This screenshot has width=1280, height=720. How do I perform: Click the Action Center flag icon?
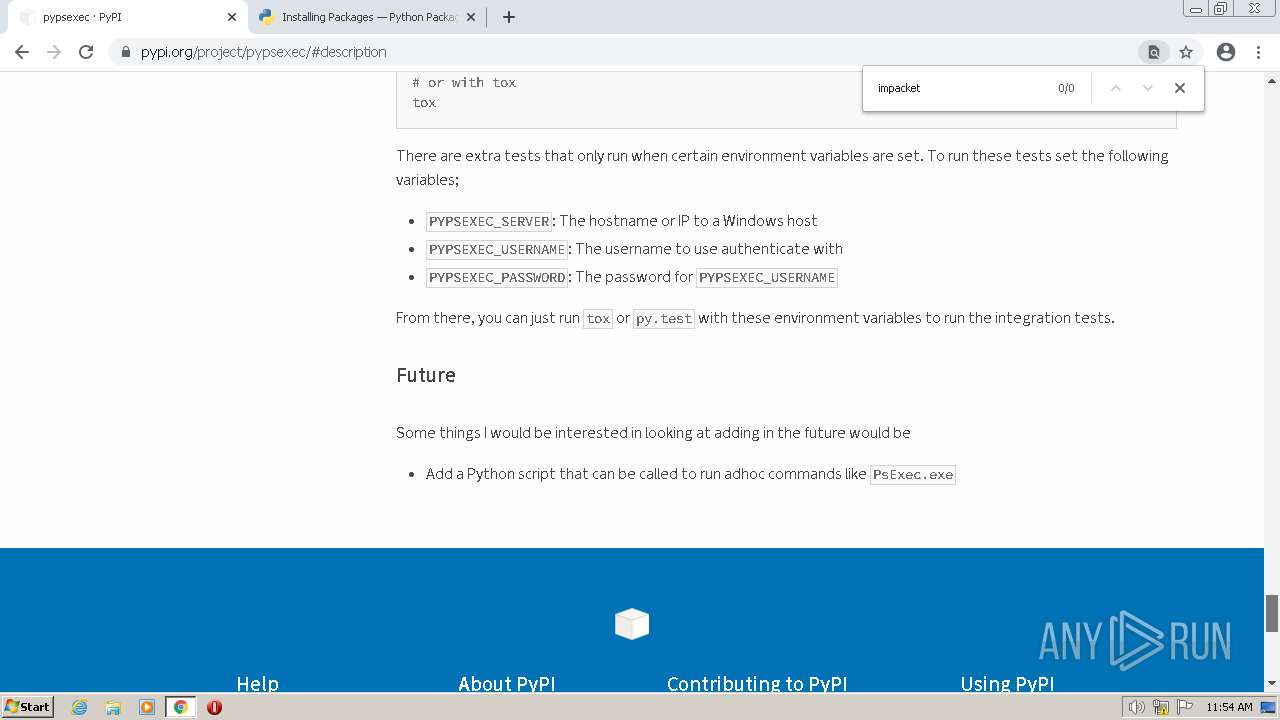(1185, 707)
